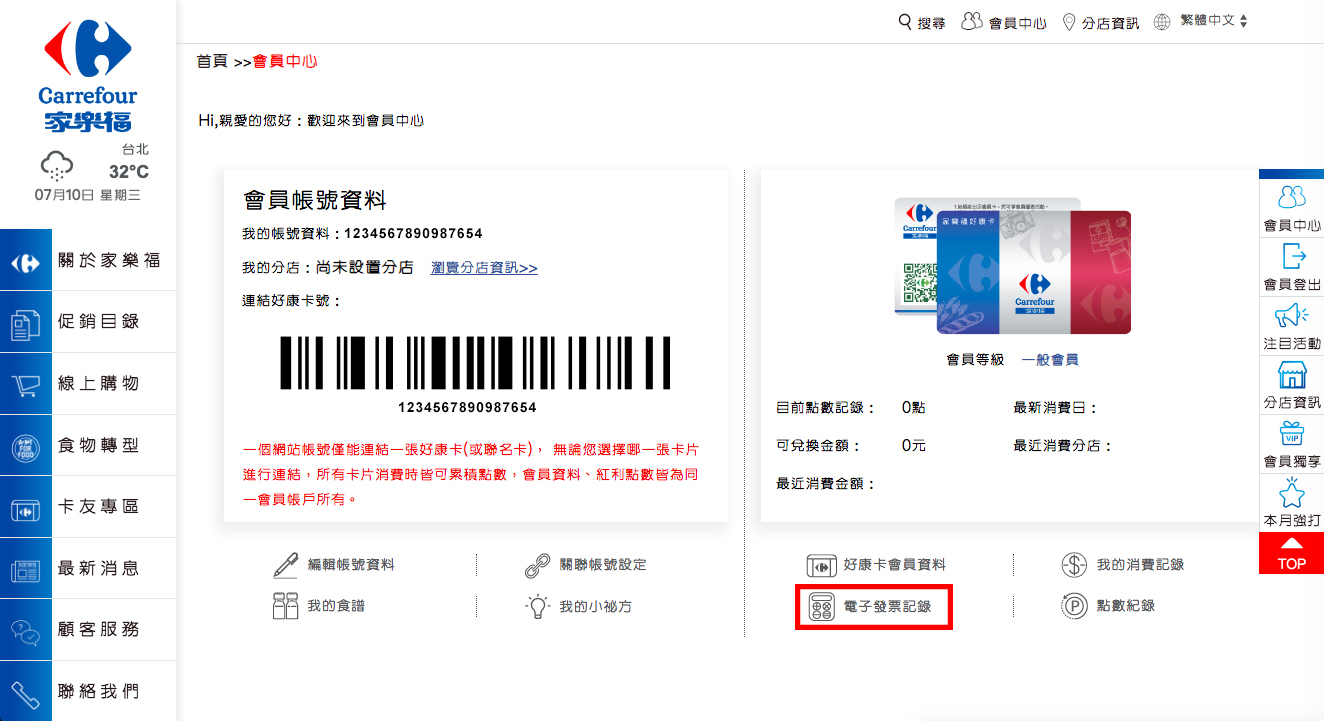Click the salt shaker icon for 我的食譜

click(286, 606)
